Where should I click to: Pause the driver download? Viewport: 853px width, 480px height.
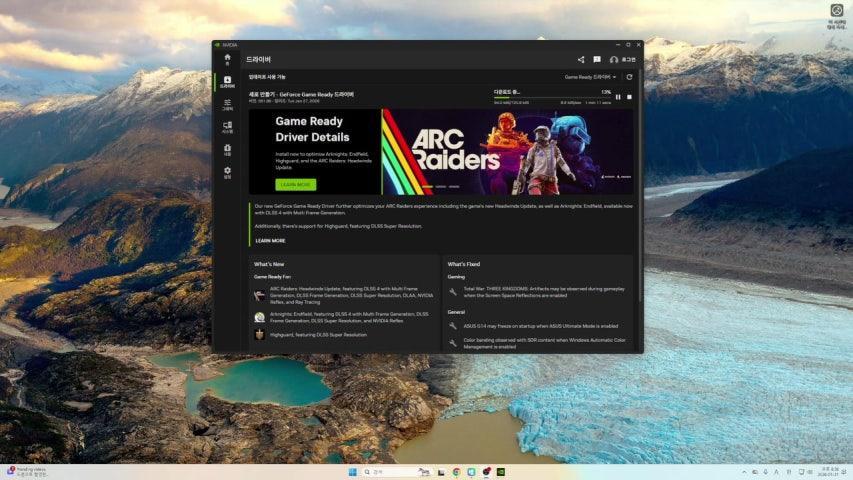[x=618, y=97]
